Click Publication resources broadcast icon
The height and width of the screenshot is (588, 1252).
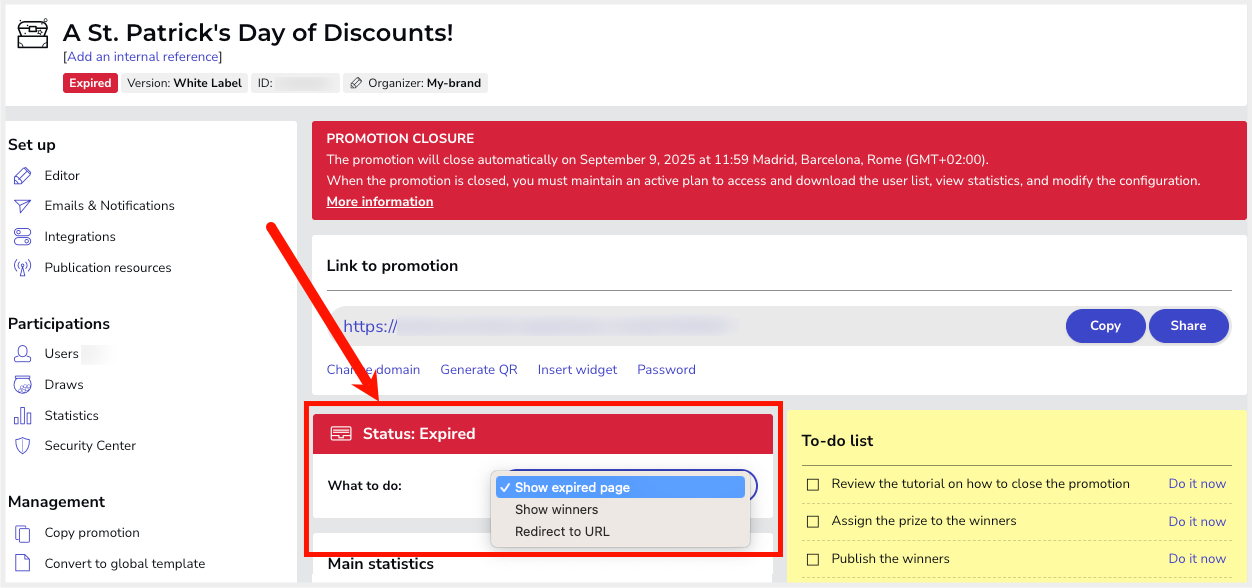coord(22,268)
